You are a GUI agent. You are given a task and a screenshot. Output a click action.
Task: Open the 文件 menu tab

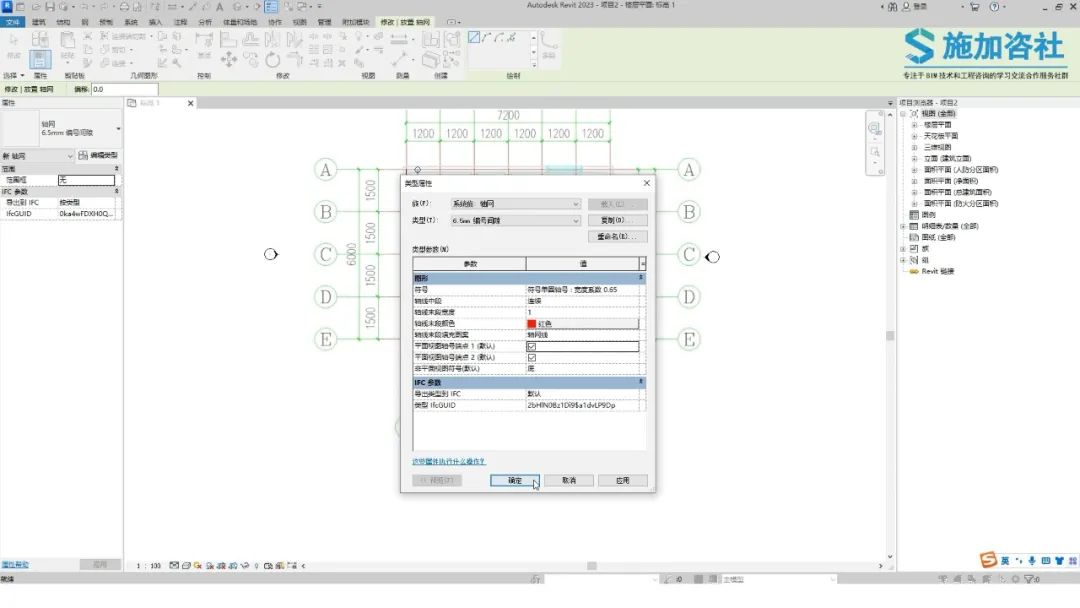tap(13, 22)
